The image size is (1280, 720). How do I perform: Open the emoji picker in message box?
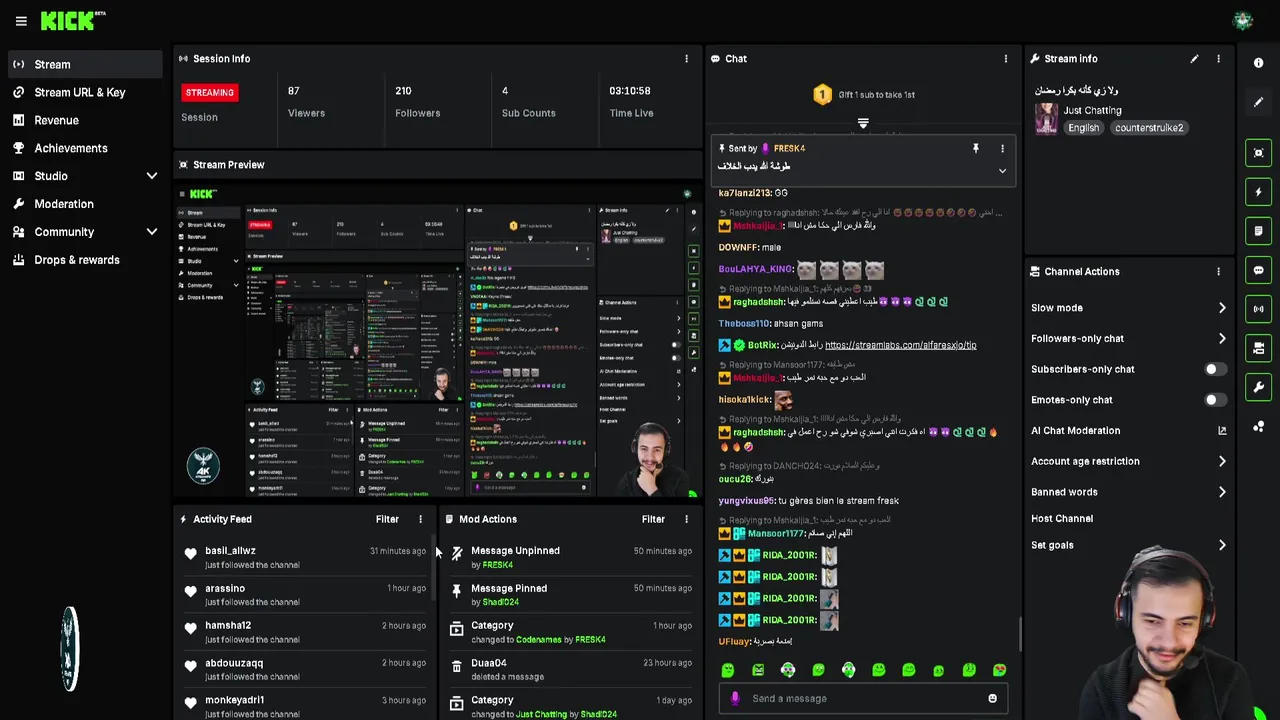click(992, 699)
